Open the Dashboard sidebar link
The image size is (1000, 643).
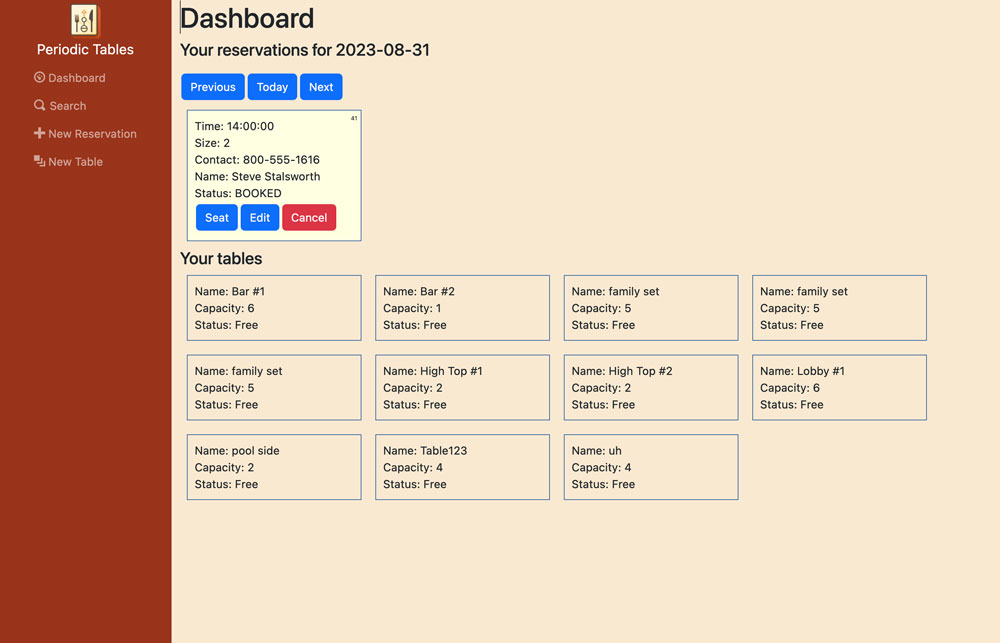coord(76,78)
